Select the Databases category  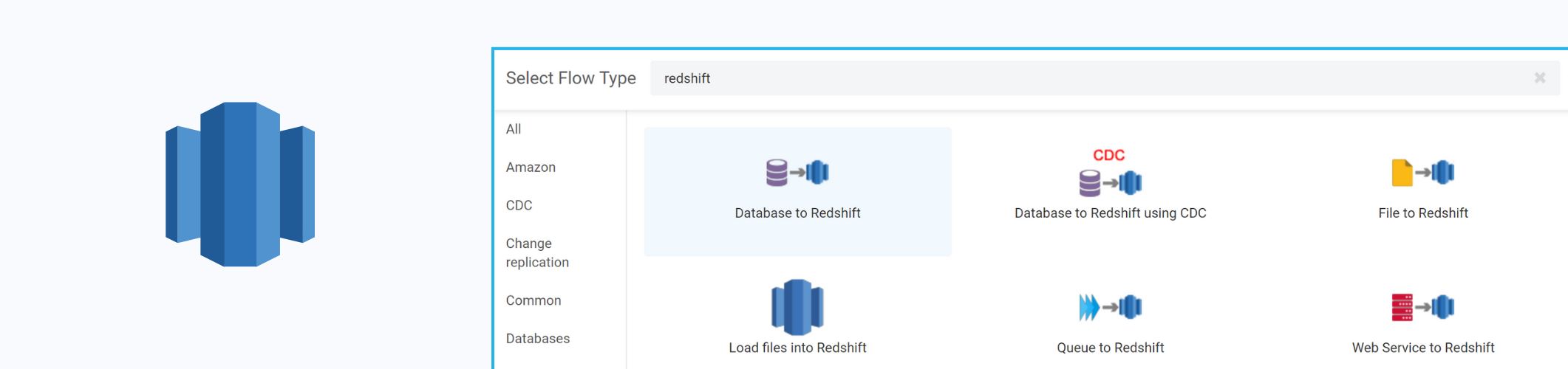[538, 339]
